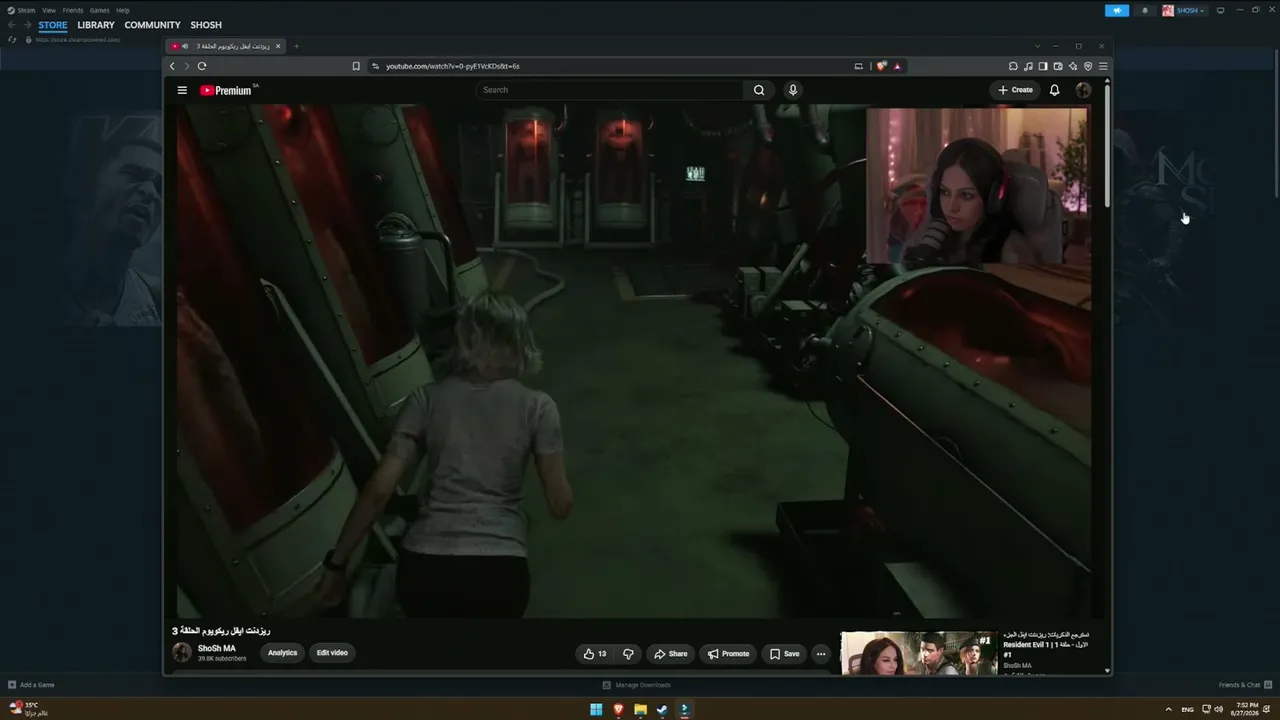
Task: Open the taskbar weather widget
Action: pyautogui.click(x=29, y=709)
